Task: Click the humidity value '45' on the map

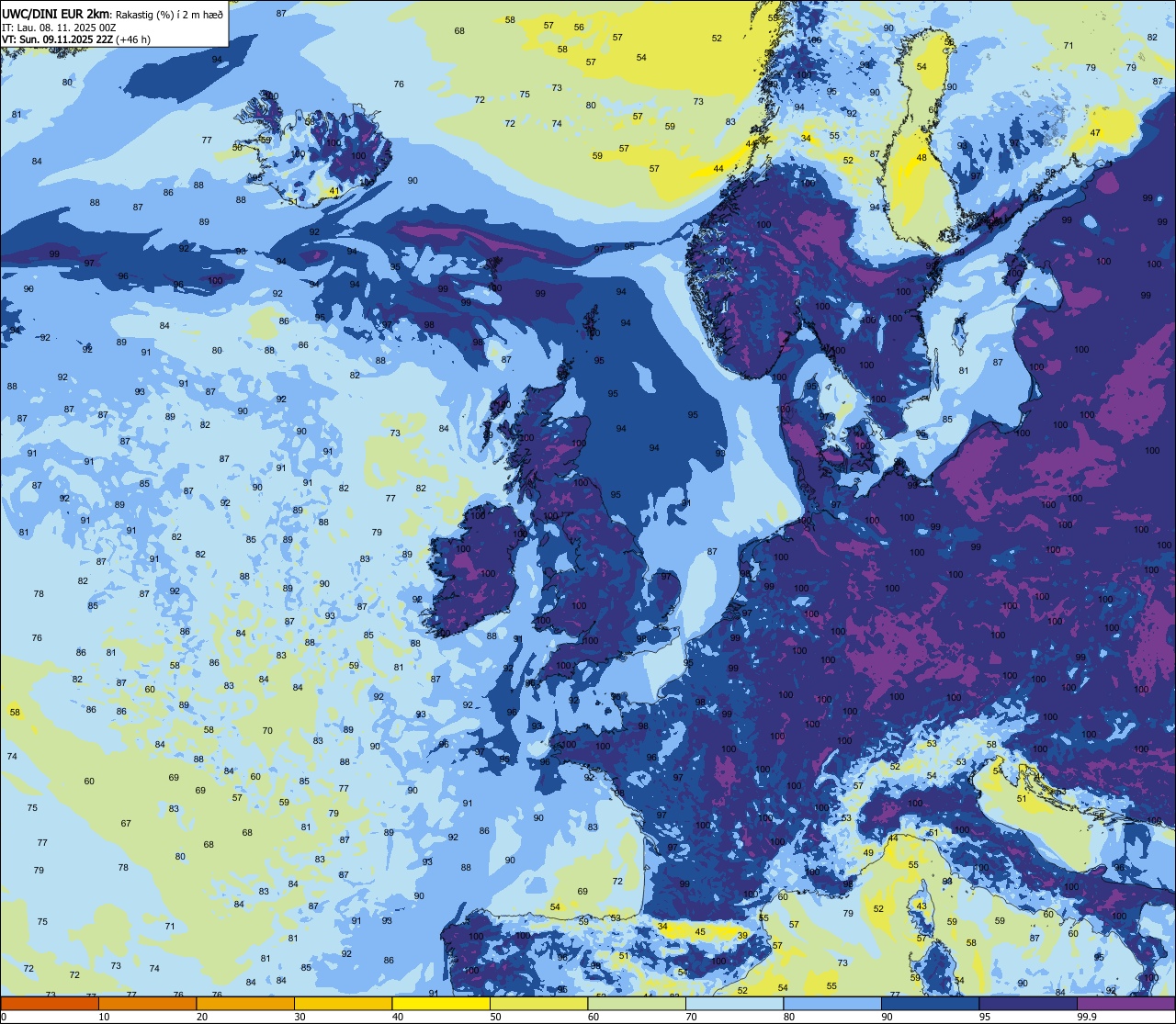Action: coord(700,932)
